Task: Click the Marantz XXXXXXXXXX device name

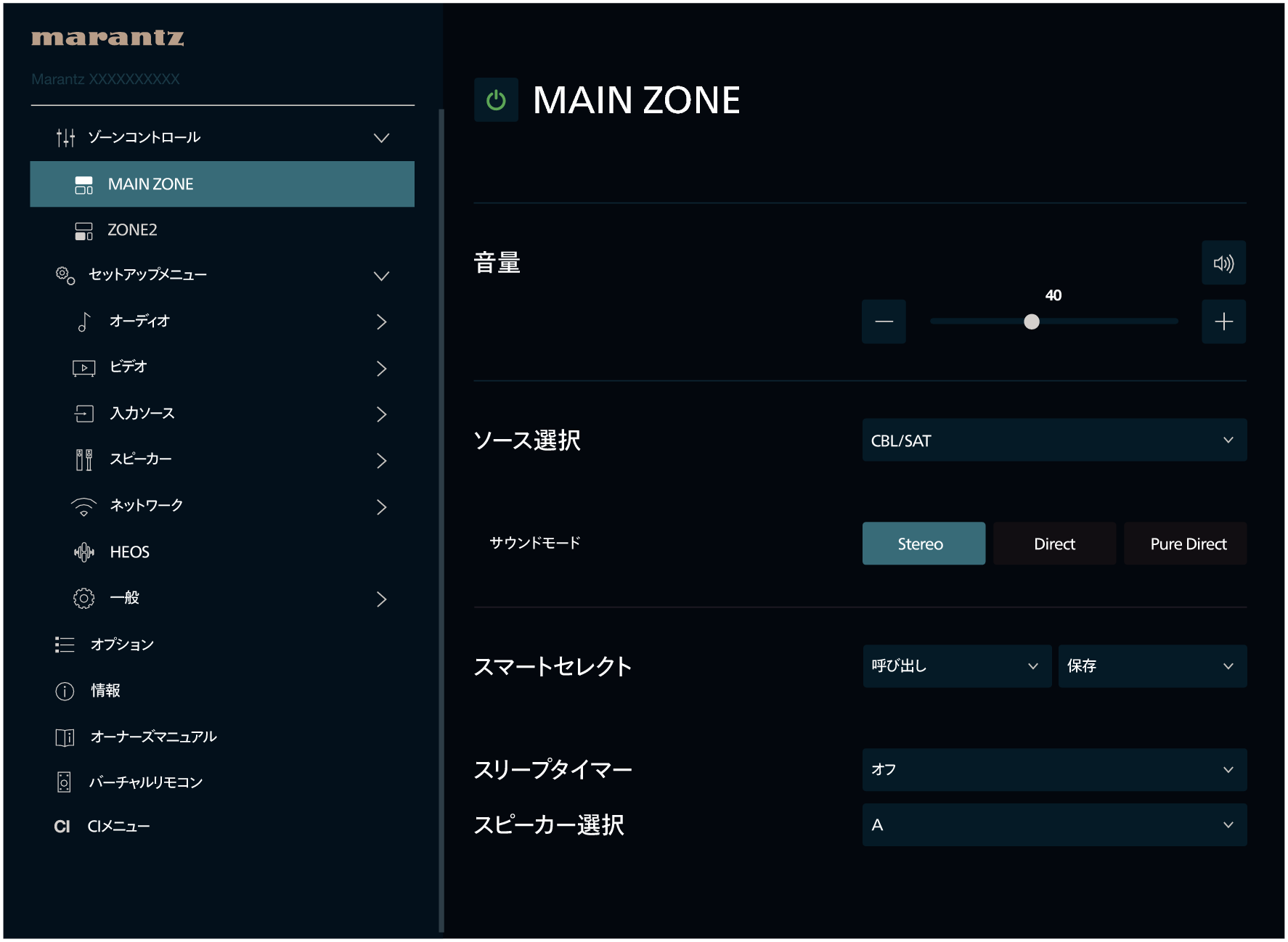Action: (x=105, y=79)
